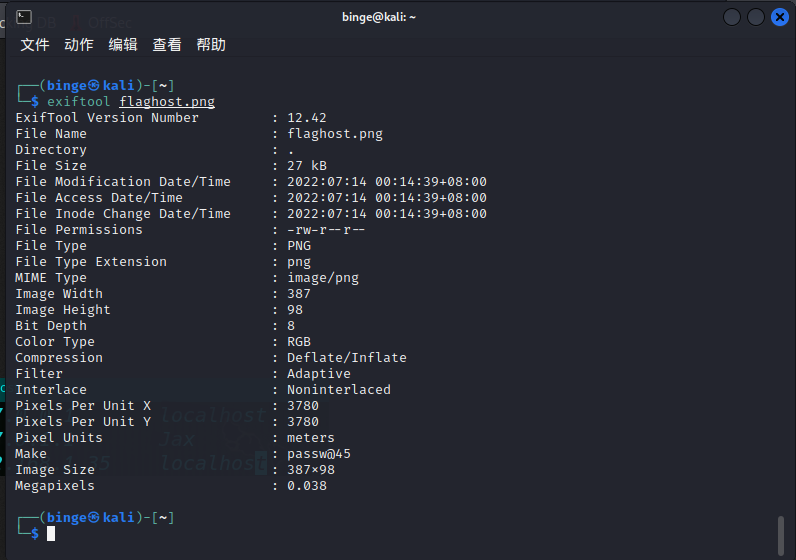Click the MIME Type value image/png
796x560 pixels.
[323, 278]
